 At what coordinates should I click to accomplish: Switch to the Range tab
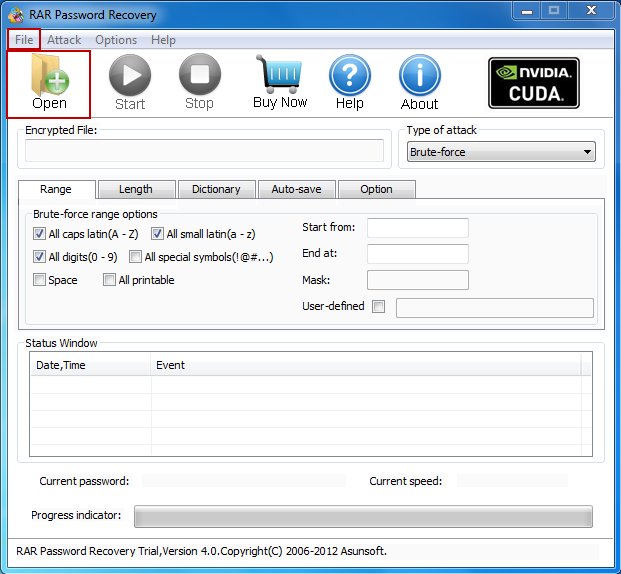tap(56, 189)
